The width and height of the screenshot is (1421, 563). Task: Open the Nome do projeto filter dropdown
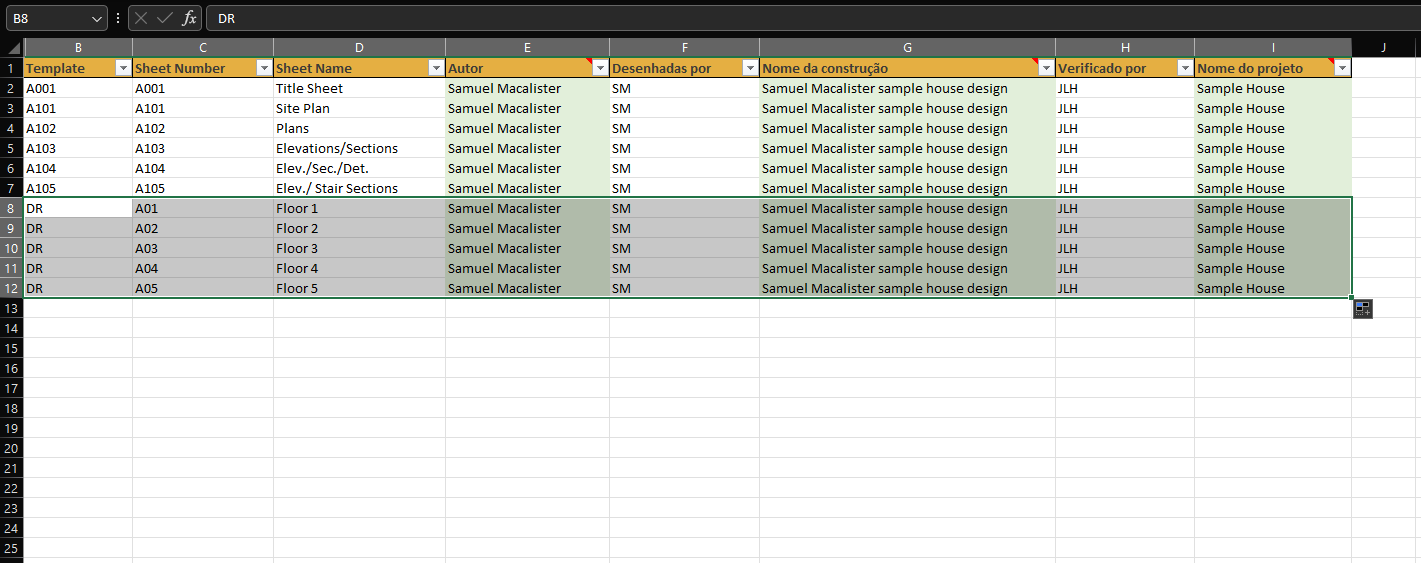coord(1342,68)
